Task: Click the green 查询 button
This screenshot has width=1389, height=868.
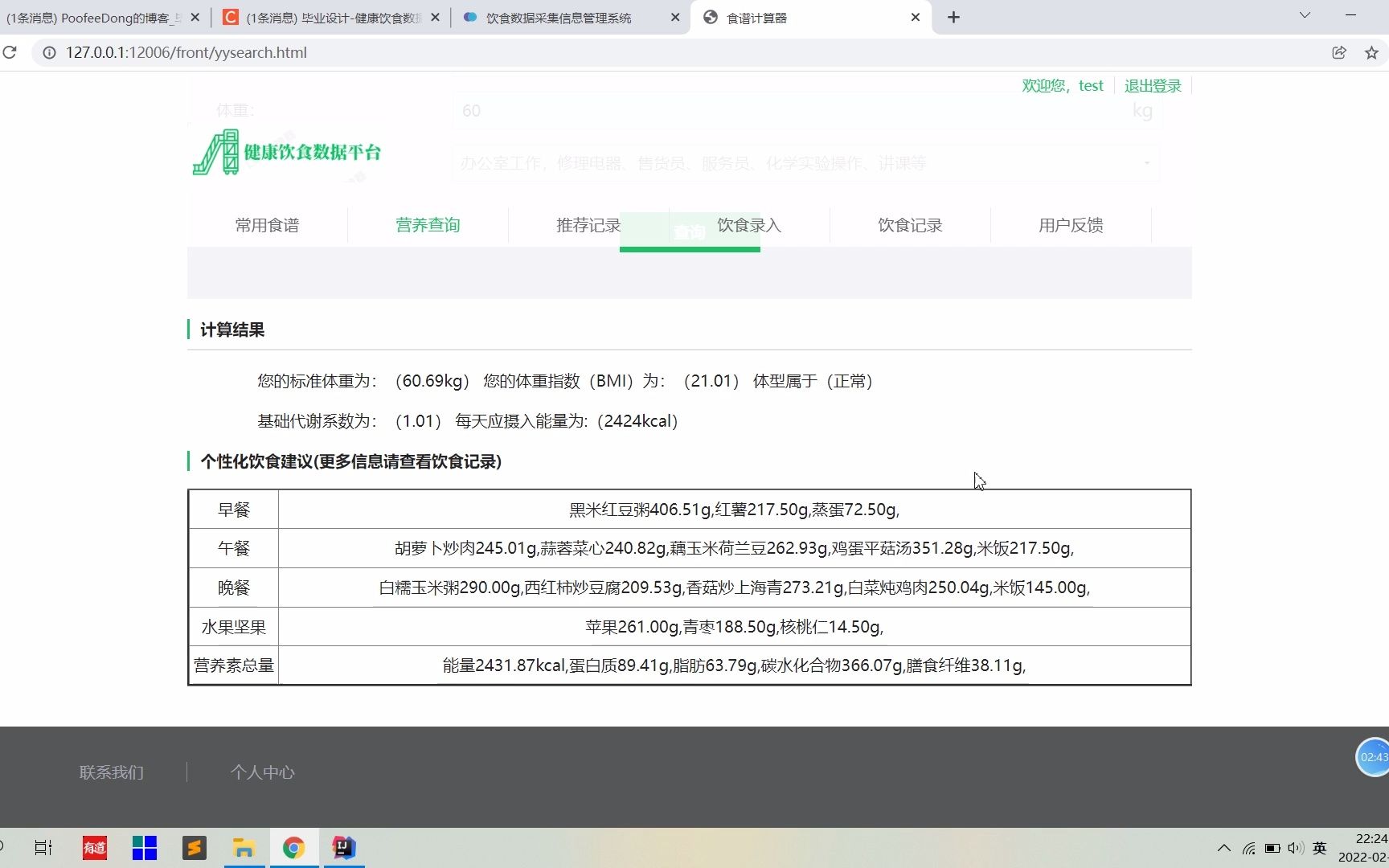Action: [690, 232]
